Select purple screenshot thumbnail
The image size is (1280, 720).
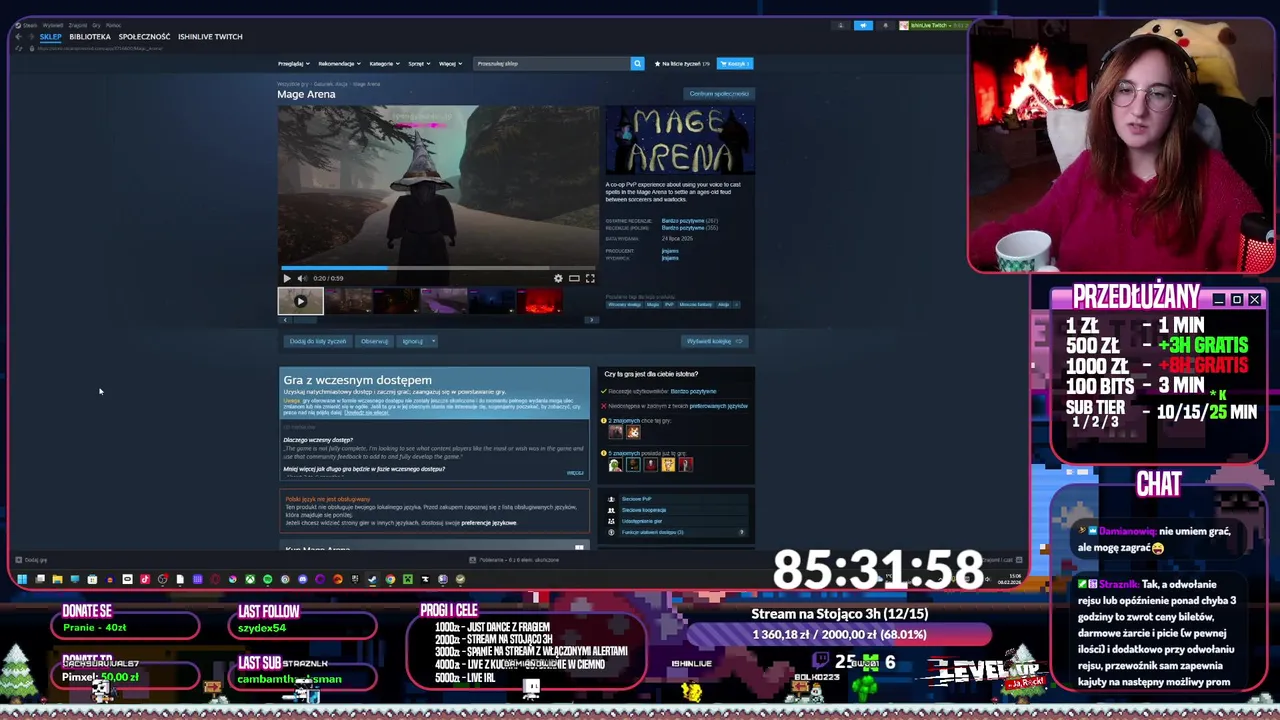pos(444,301)
